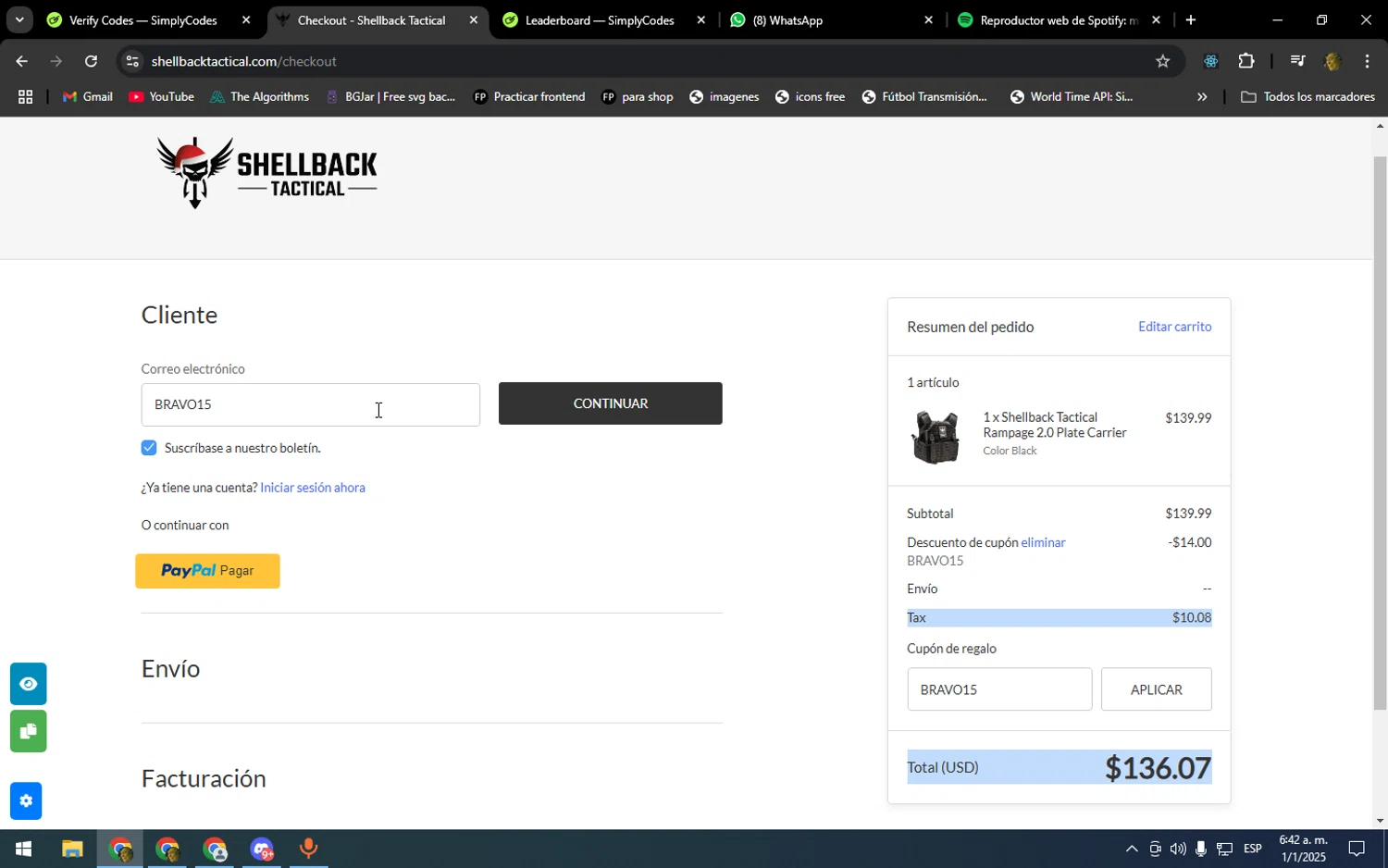The image size is (1388, 868).
Task: Reload the checkout page
Action: pos(91,61)
